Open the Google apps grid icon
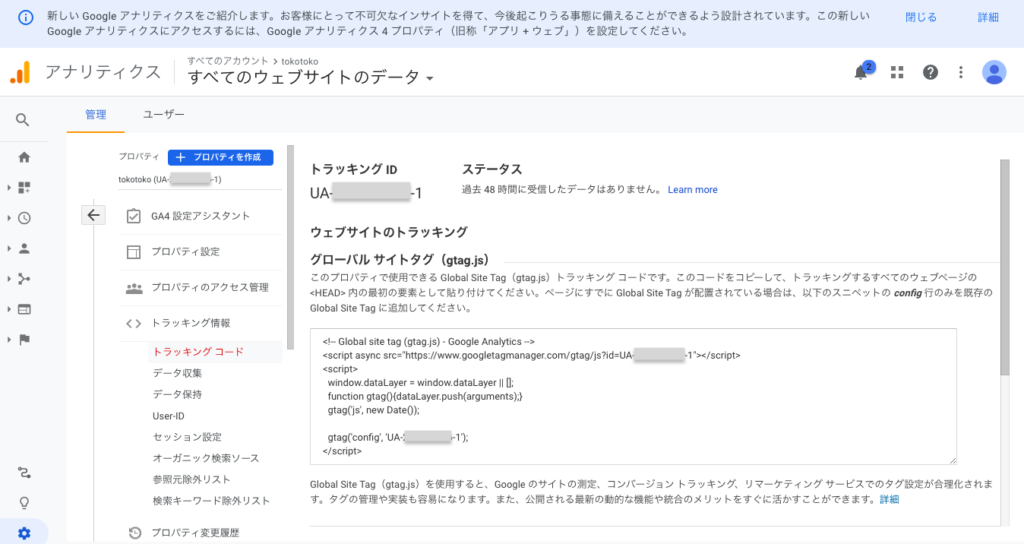This screenshot has height=544, width=1024. point(897,72)
